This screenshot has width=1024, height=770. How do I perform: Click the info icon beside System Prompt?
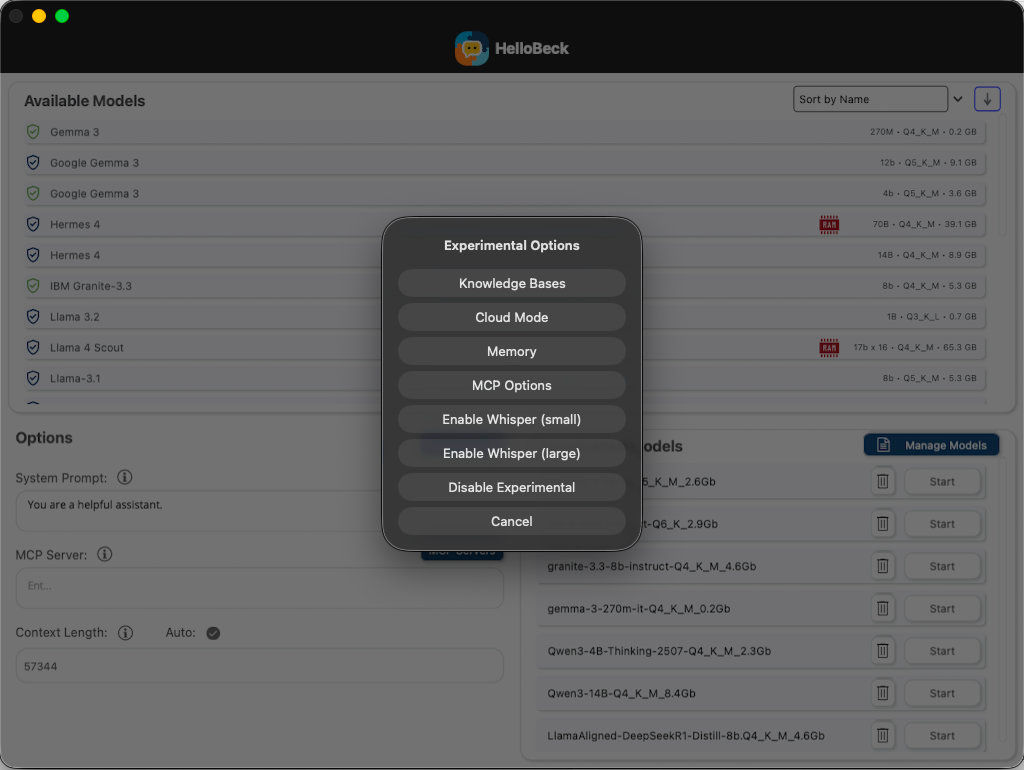(x=125, y=478)
